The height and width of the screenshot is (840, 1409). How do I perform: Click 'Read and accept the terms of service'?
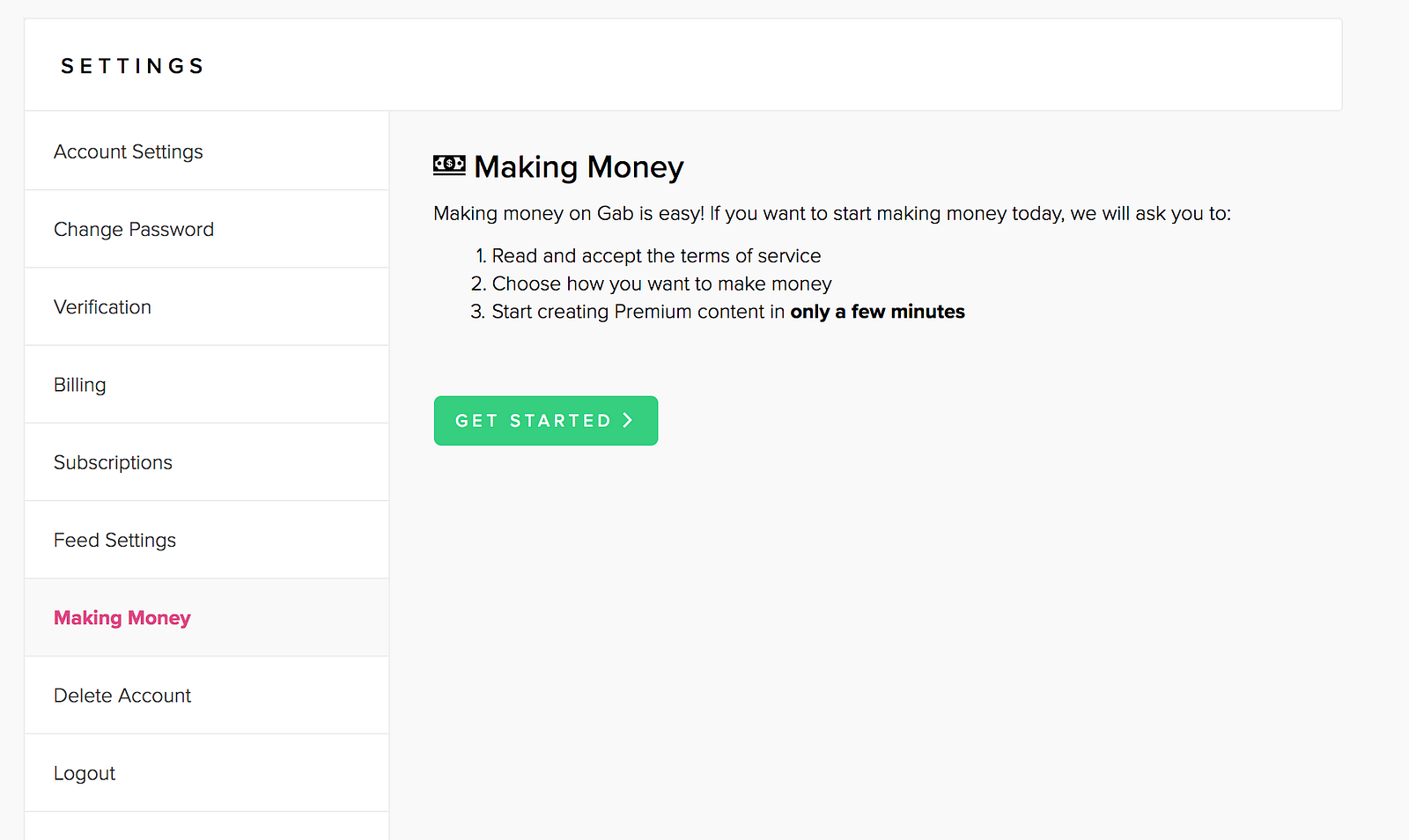point(656,256)
